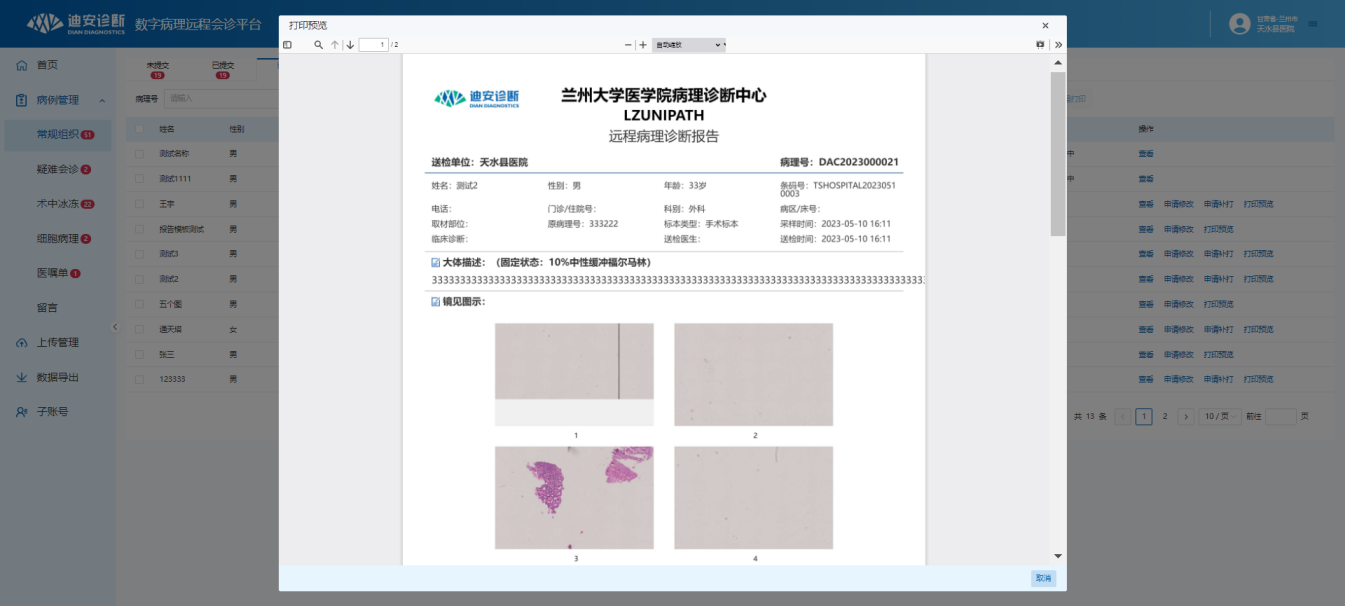
Task: Click 术中冰冻 in the sidebar
Action: pyautogui.click(x=58, y=204)
